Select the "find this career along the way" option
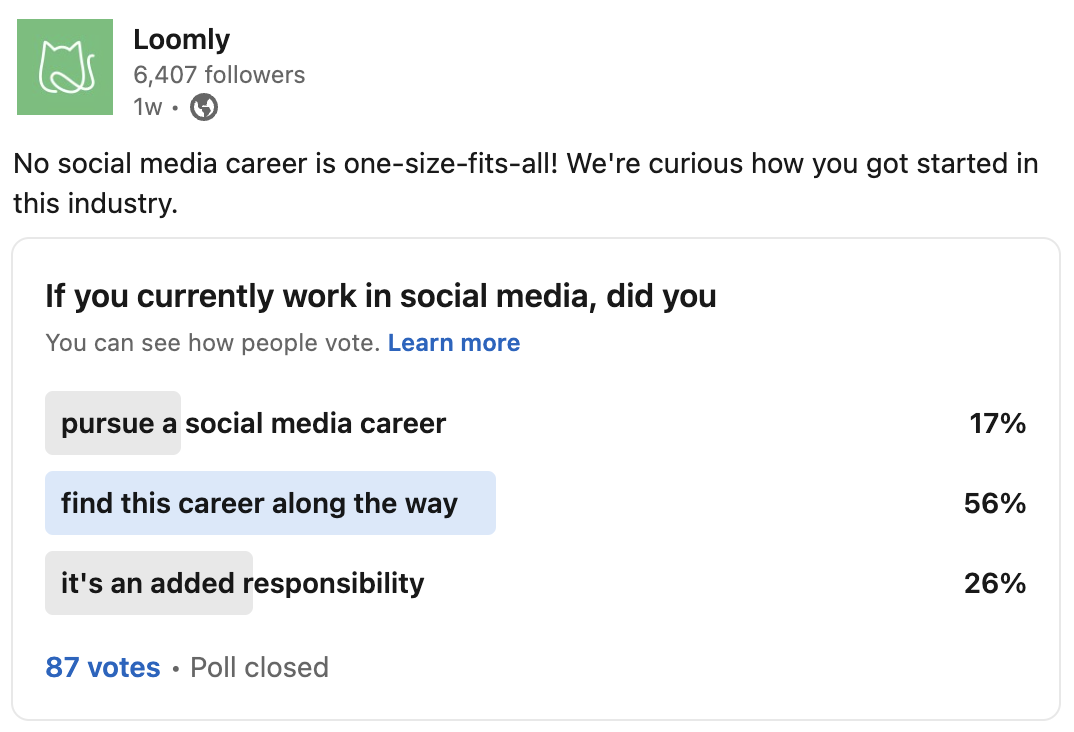1074x732 pixels. coord(259,503)
